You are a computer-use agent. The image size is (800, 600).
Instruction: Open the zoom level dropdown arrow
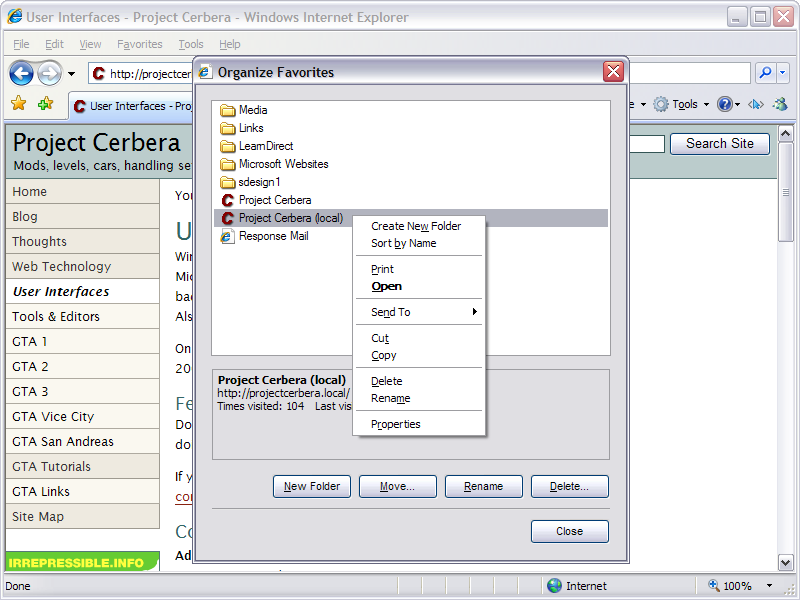pyautogui.click(x=769, y=586)
